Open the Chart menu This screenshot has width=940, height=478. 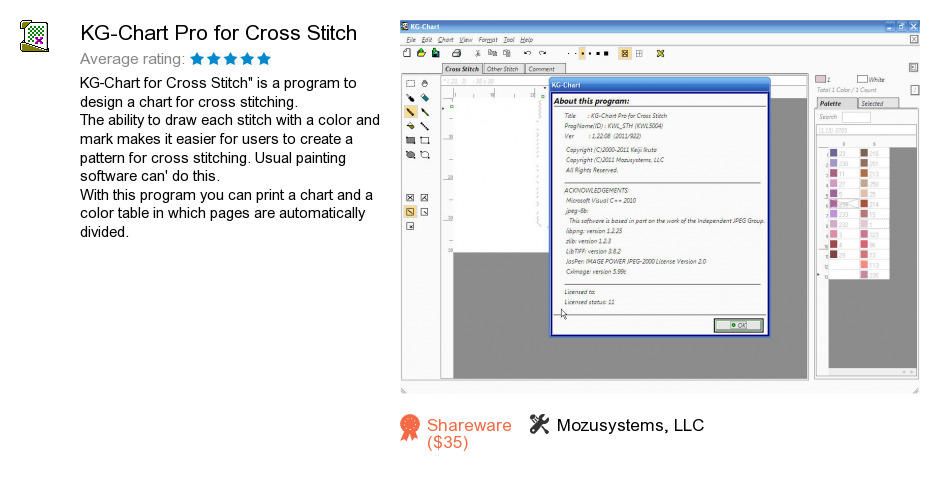coord(445,40)
